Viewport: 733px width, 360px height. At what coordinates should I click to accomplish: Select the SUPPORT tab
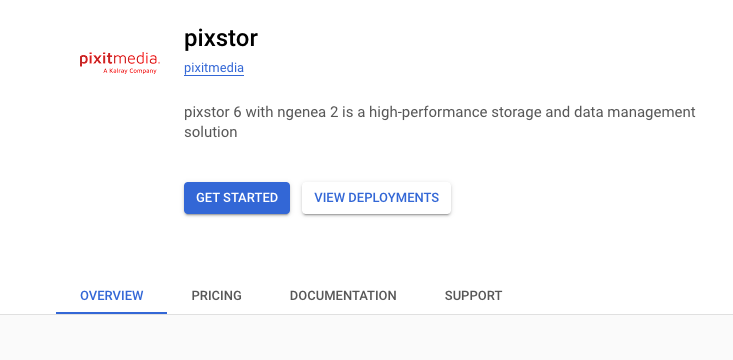point(473,295)
